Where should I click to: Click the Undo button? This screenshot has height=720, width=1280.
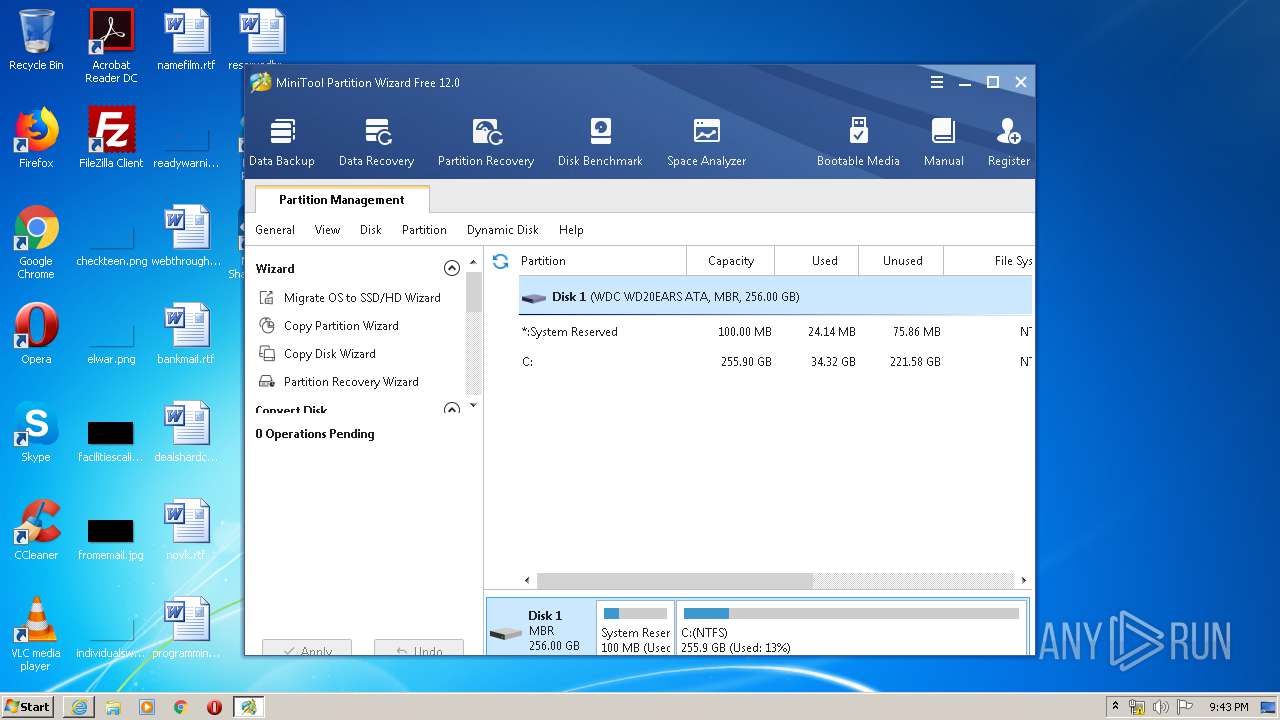point(419,648)
